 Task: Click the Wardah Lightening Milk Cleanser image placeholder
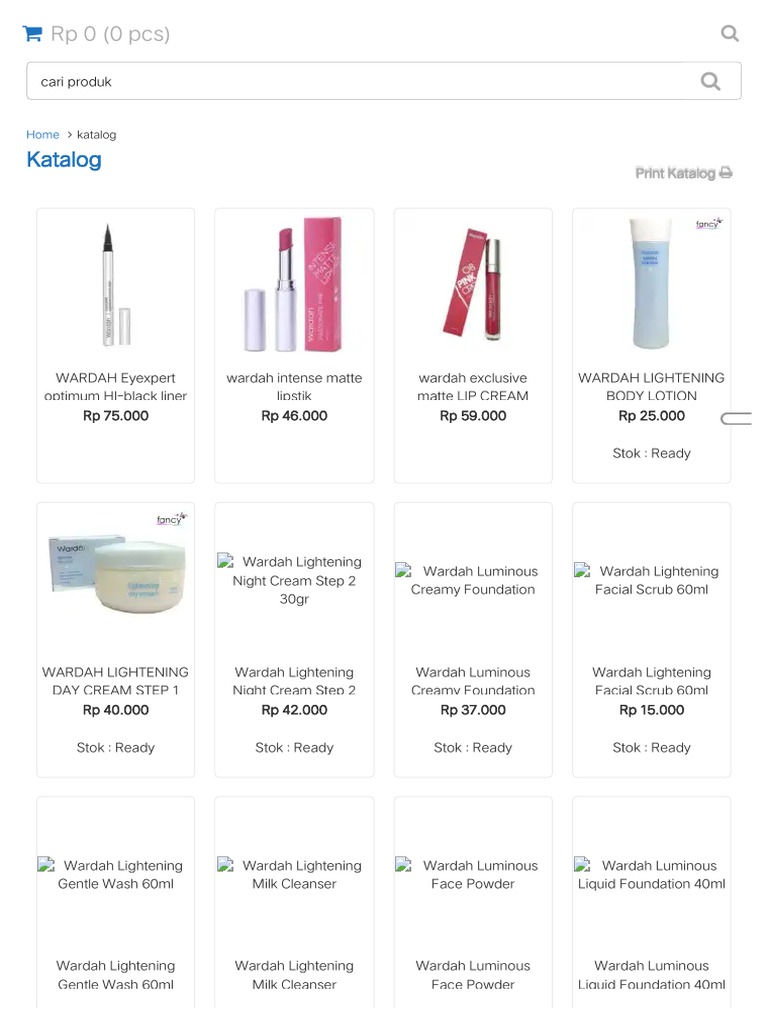(294, 874)
